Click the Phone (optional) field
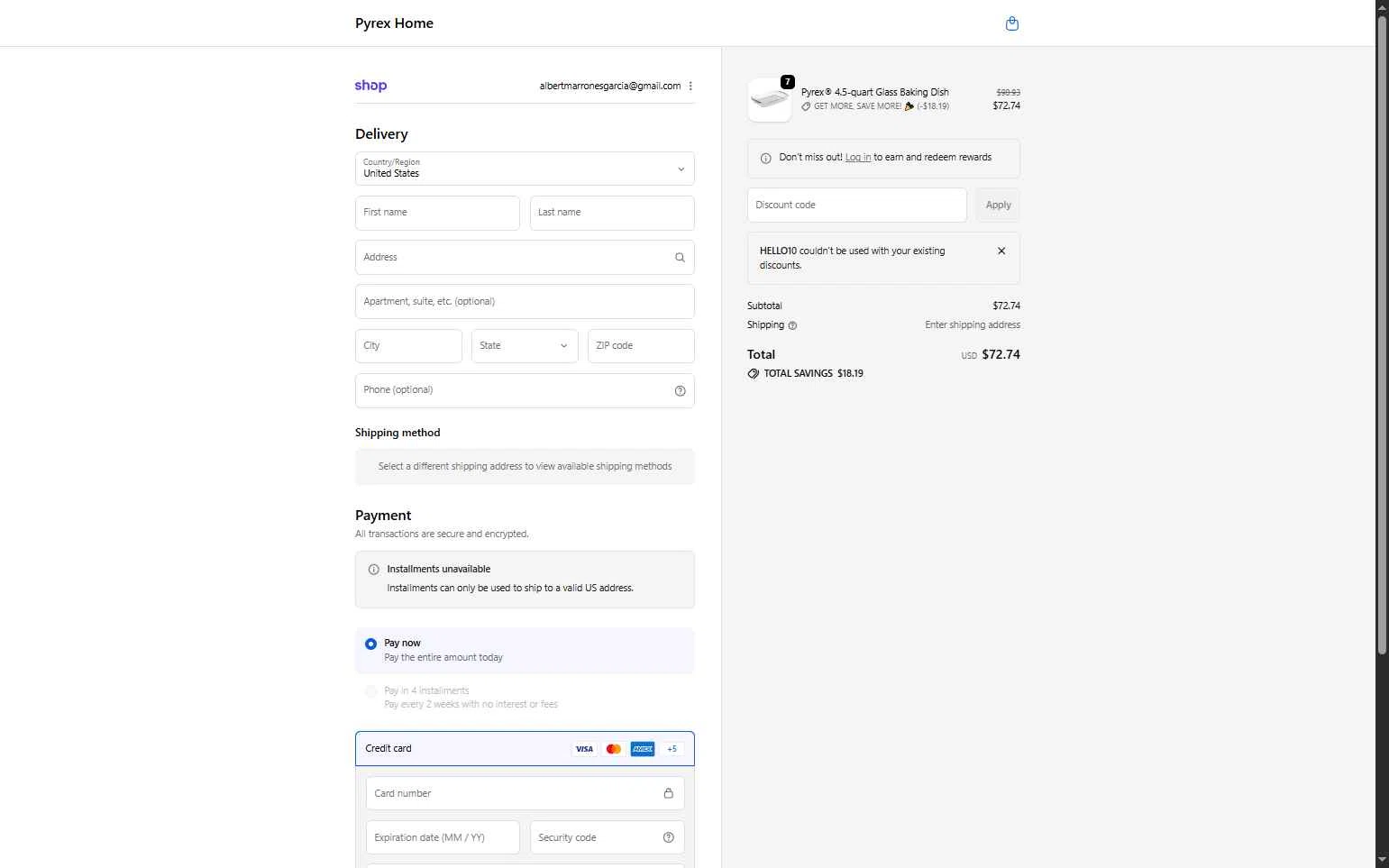Screen dimensions: 1389x868 pos(525,390)
